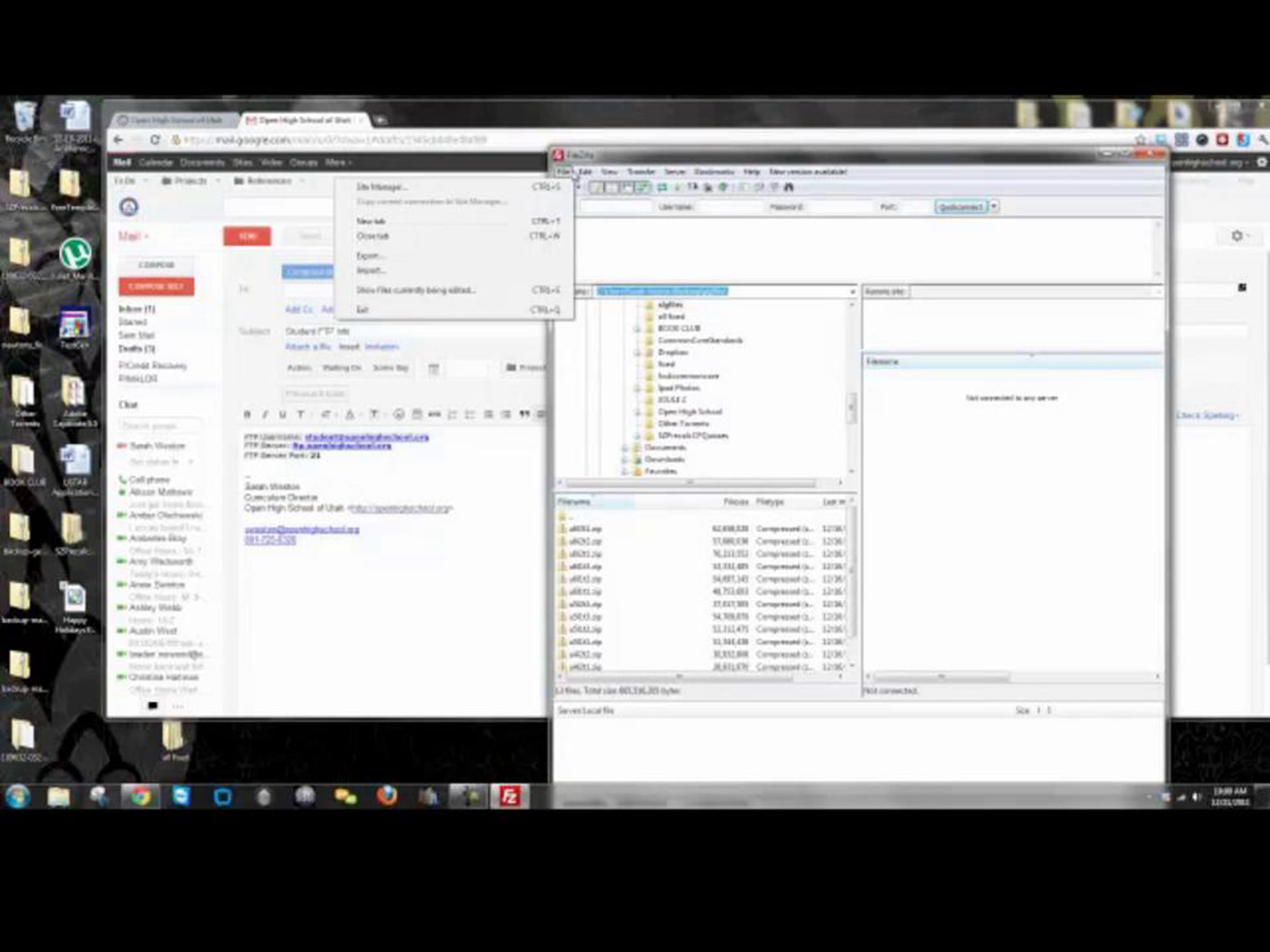Choose Export from the File menu
The image size is (1270, 952).
[x=370, y=256]
